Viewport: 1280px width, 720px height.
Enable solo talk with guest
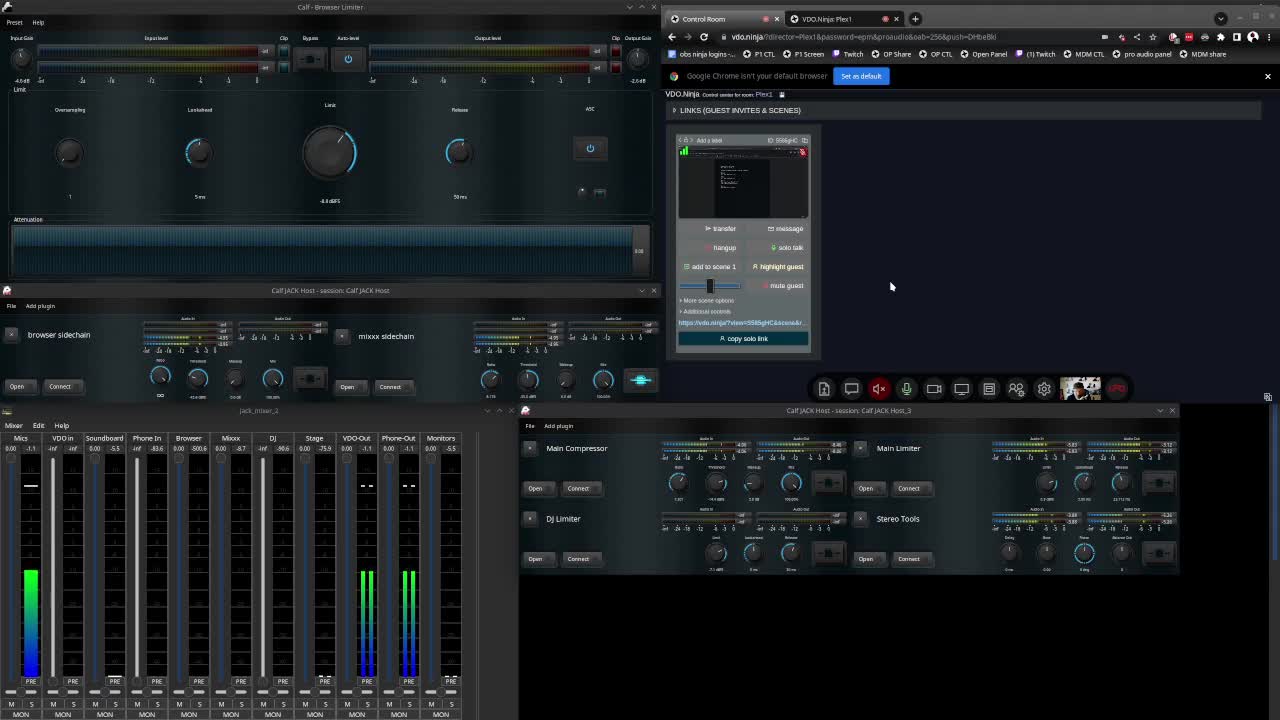pos(776,248)
